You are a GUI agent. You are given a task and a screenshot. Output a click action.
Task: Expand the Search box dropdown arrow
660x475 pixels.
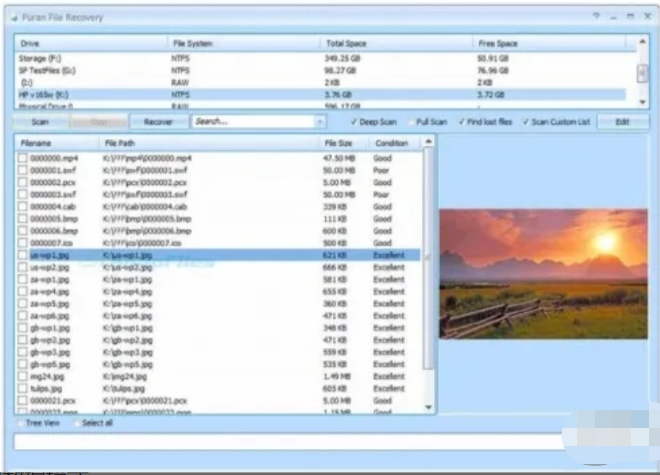coord(320,121)
